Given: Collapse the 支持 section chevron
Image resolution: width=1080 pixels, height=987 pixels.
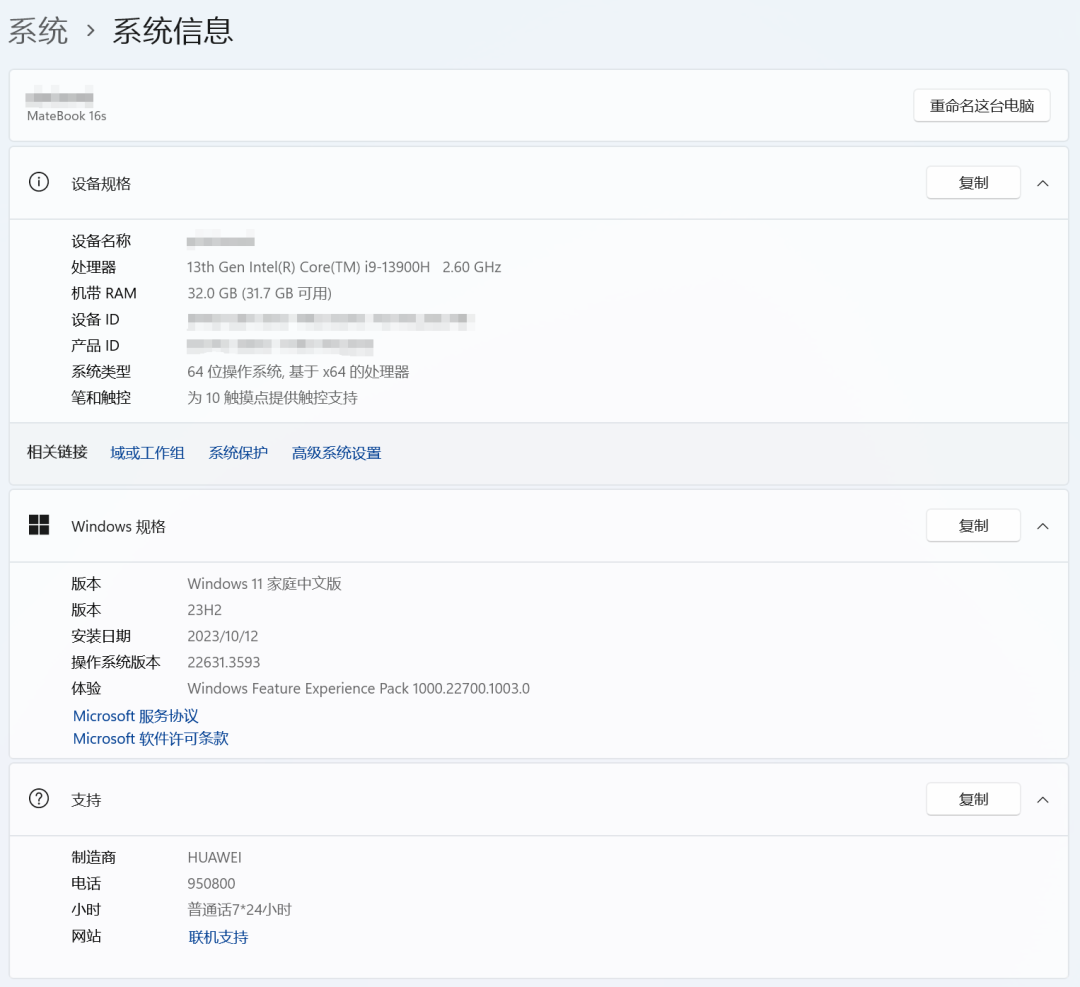Looking at the screenshot, I should 1043,800.
